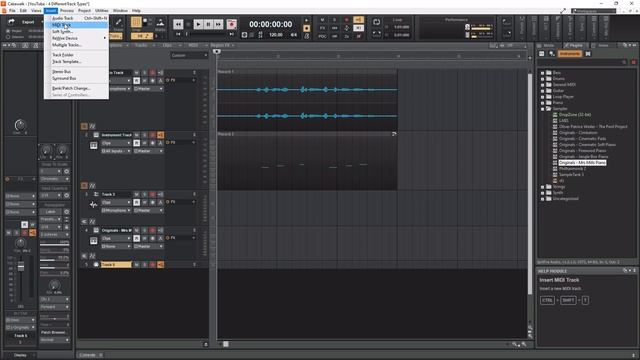
Task: Start recording with the Record button
Action: (x=231, y=24)
